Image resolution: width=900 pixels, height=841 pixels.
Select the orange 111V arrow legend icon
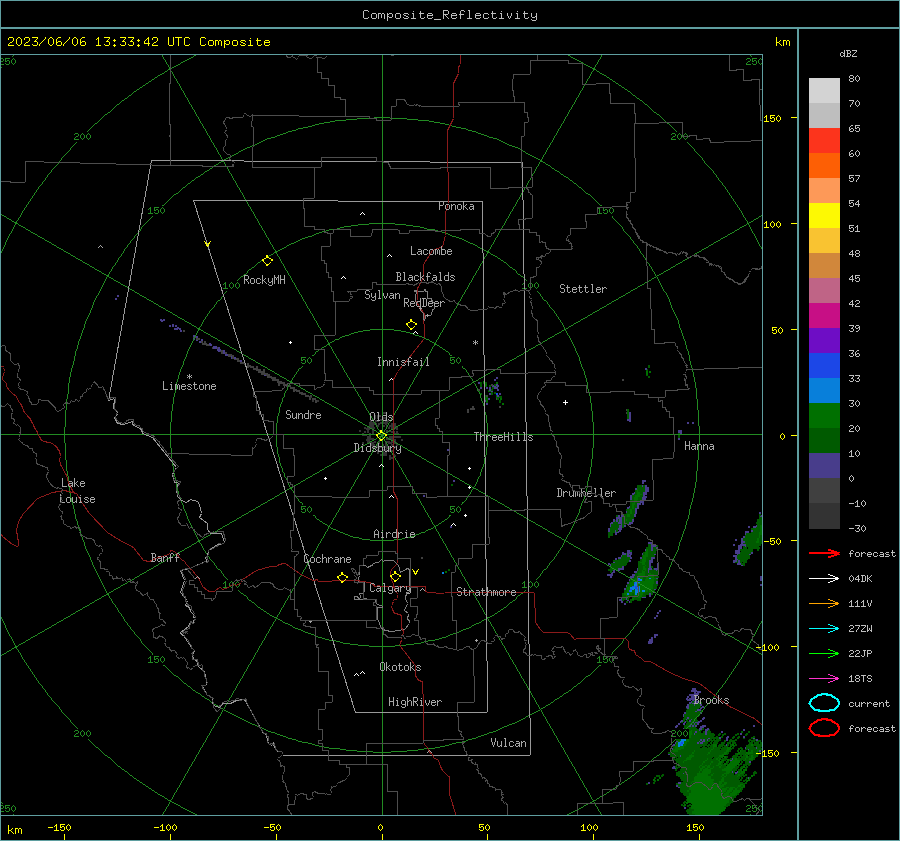pyautogui.click(x=824, y=603)
